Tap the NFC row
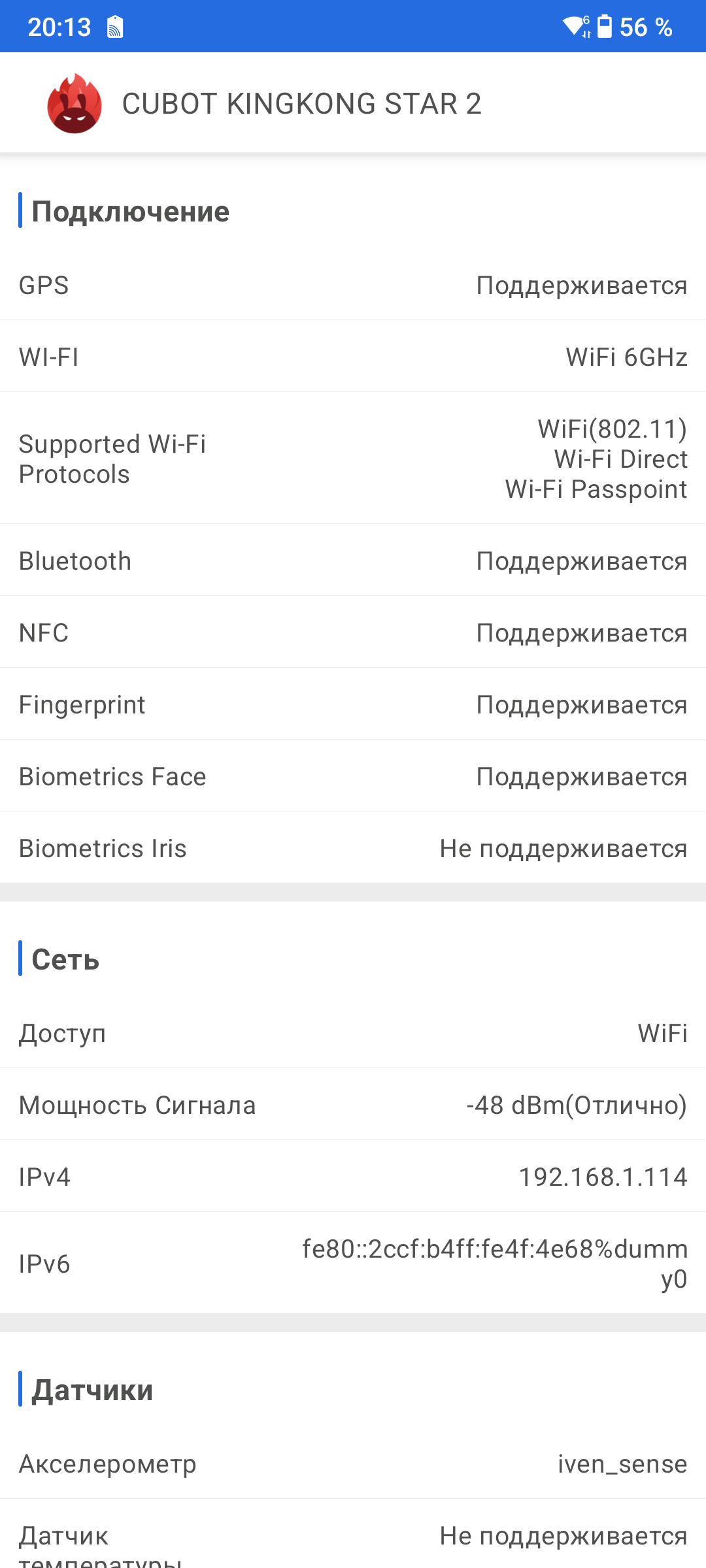This screenshot has width=706, height=1568. click(x=353, y=633)
